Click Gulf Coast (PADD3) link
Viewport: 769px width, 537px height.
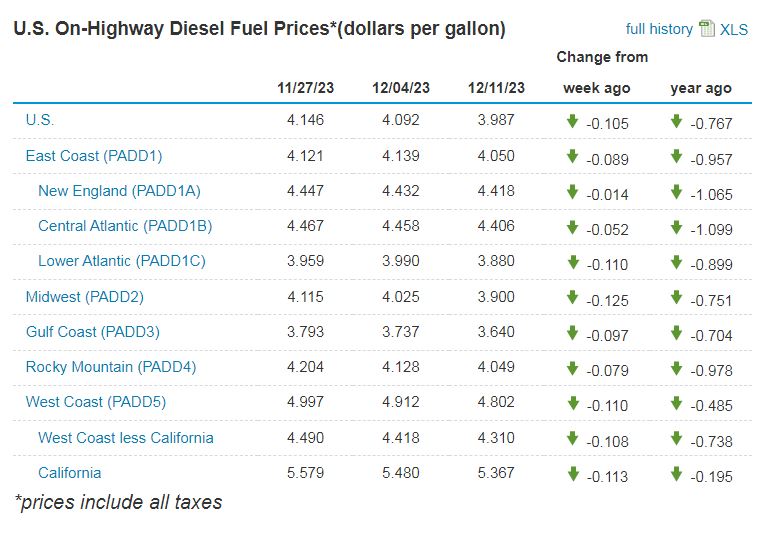[93, 331]
